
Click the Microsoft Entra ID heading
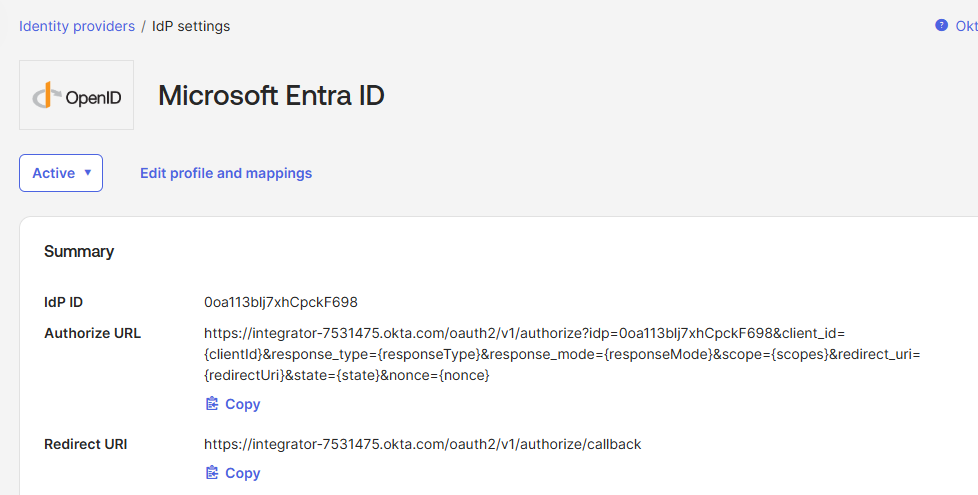pyautogui.click(x=271, y=95)
